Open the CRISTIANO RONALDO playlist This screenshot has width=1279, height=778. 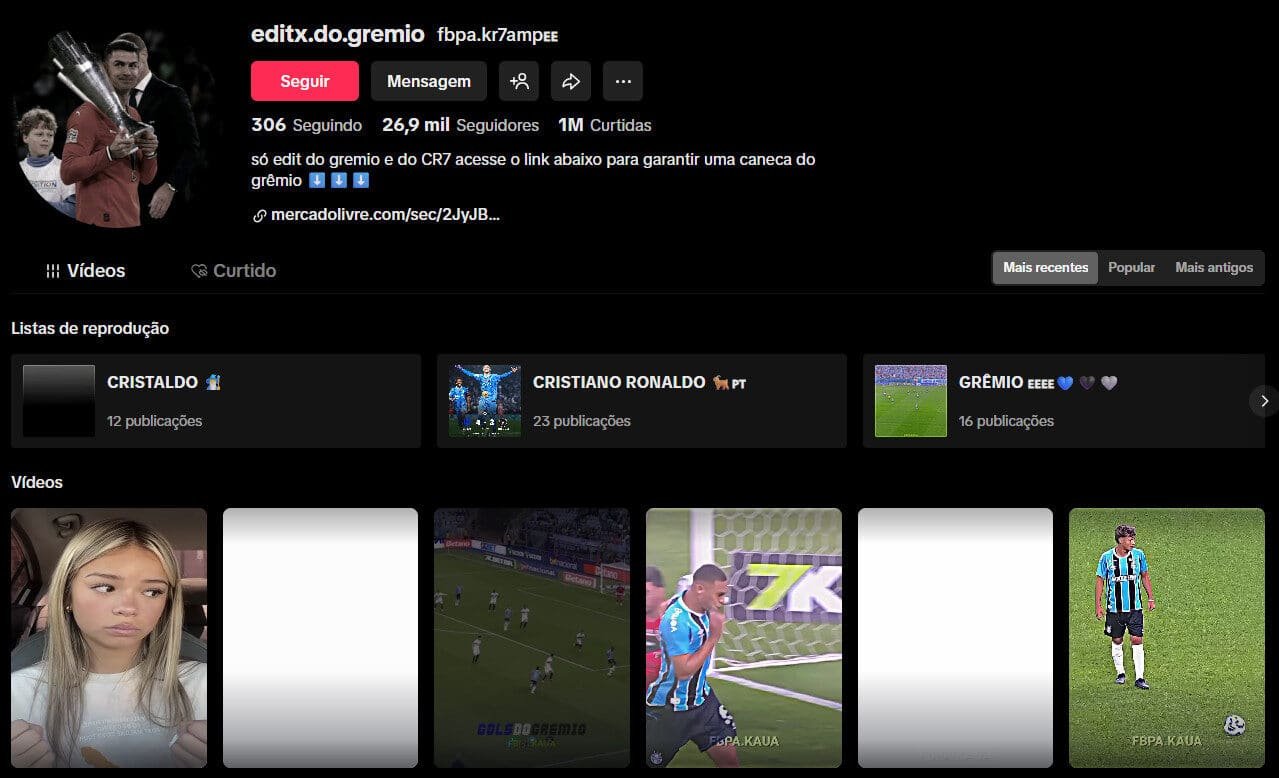coord(640,400)
